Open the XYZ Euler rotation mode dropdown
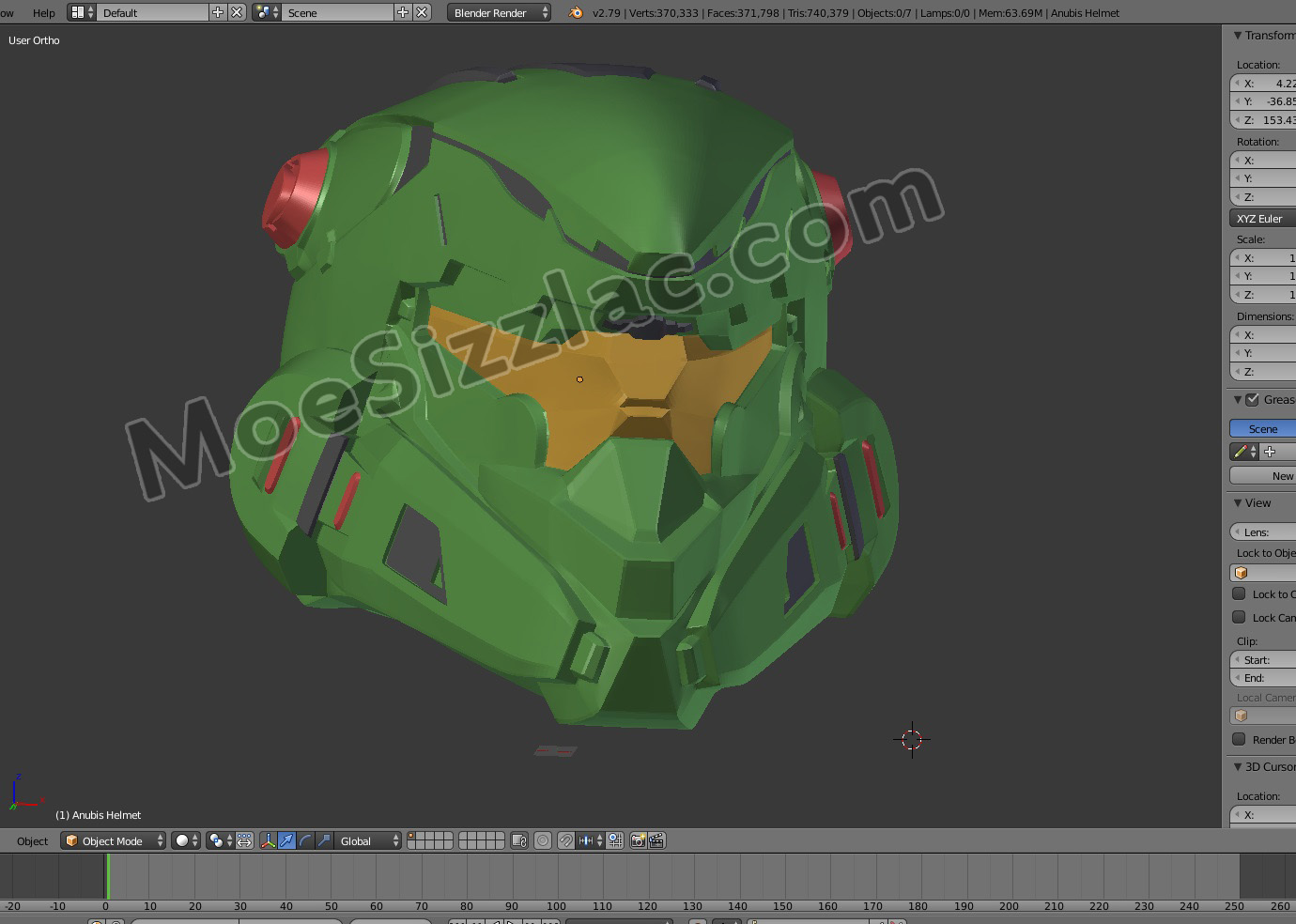Screen dimensions: 1296x924 [x=1263, y=218]
